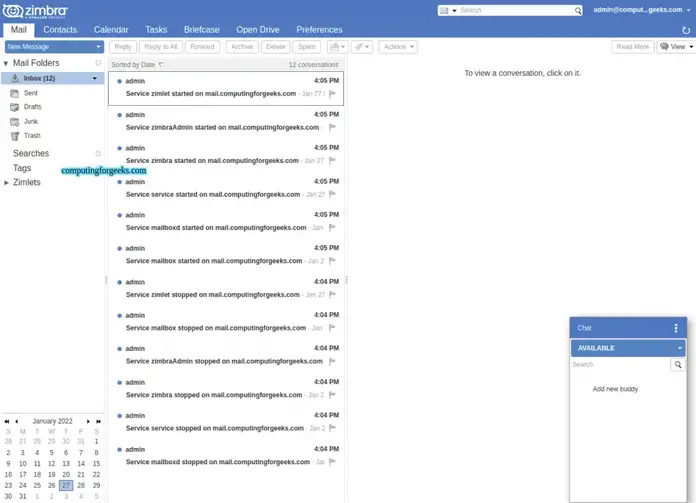The width and height of the screenshot is (696, 503).
Task: Open the Calendar tab
Action: click(111, 30)
